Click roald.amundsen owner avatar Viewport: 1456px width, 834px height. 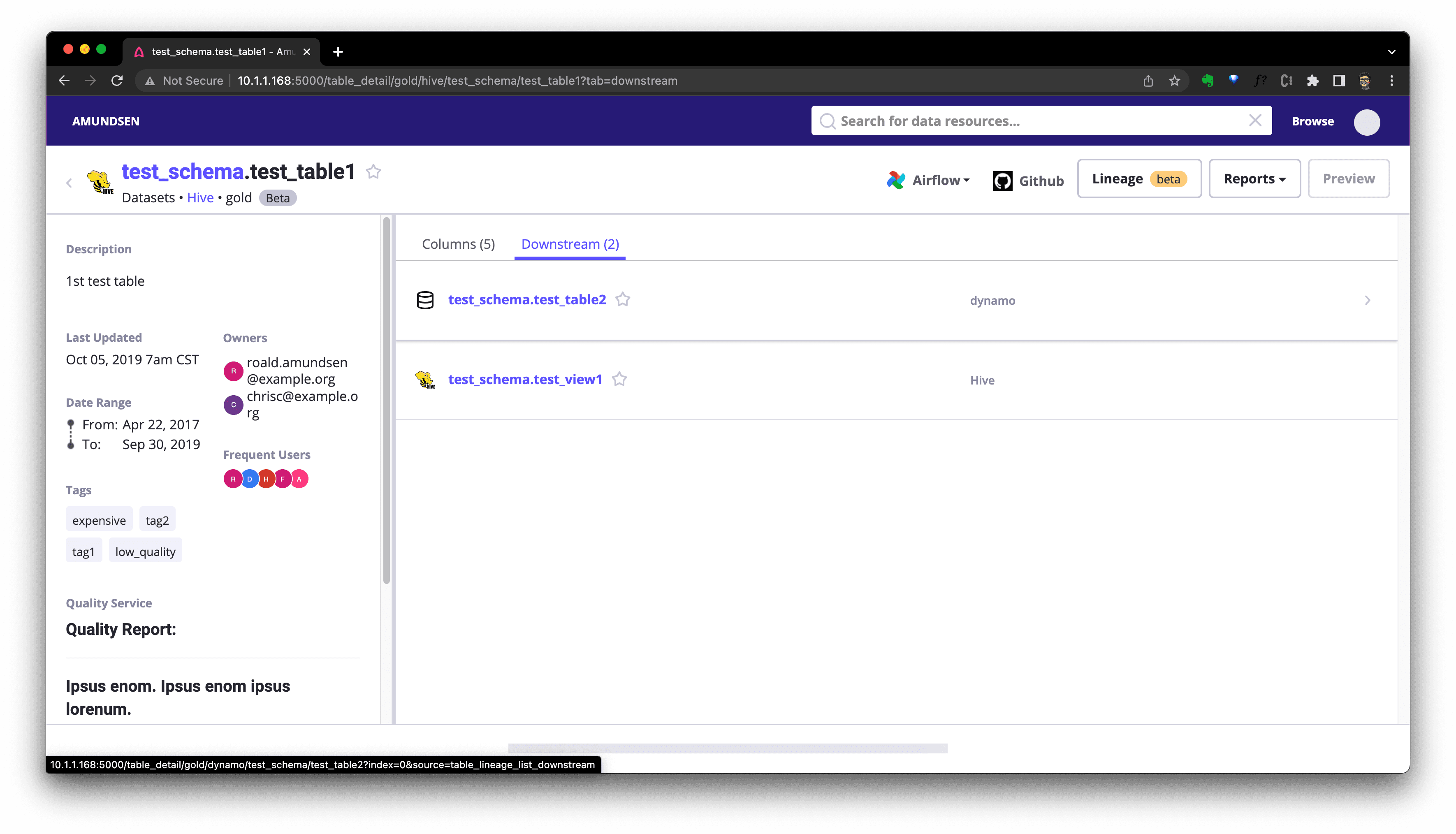pyautogui.click(x=233, y=371)
